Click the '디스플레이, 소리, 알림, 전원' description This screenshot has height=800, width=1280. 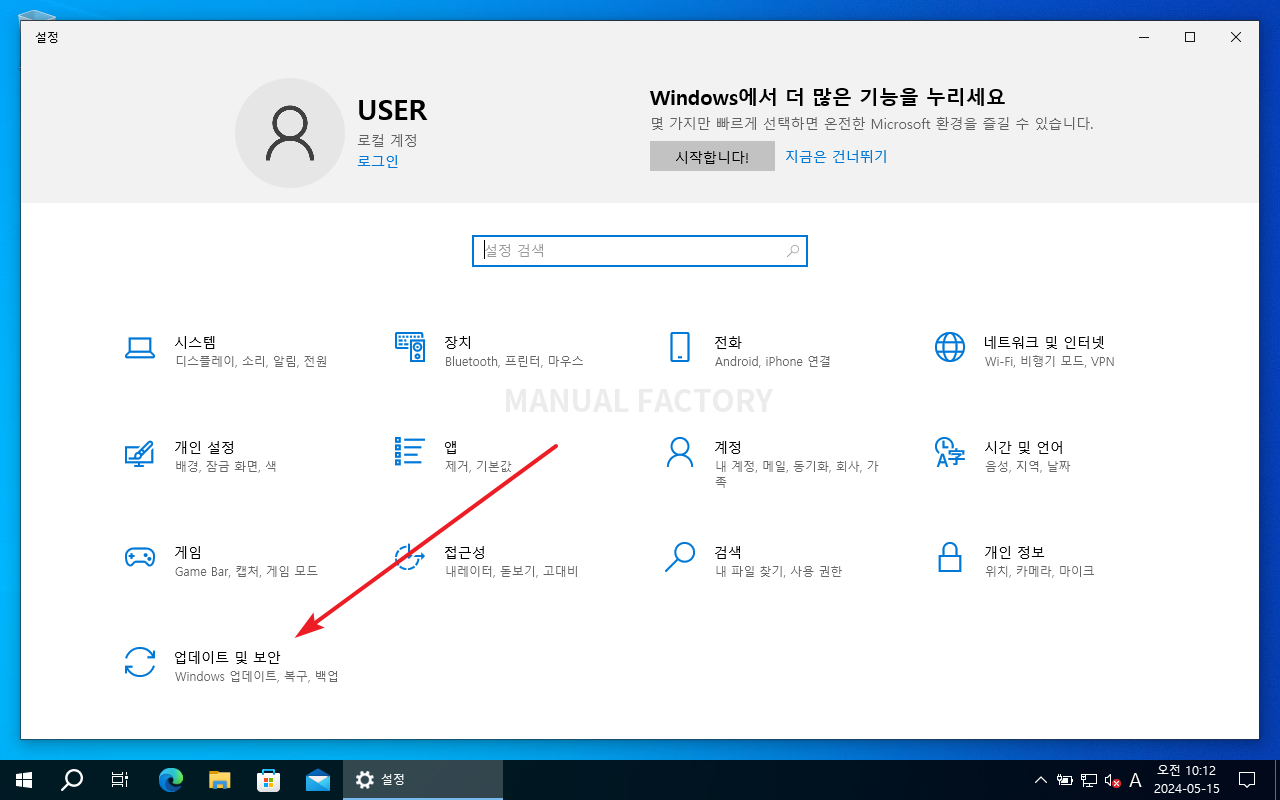pyautogui.click(x=251, y=362)
